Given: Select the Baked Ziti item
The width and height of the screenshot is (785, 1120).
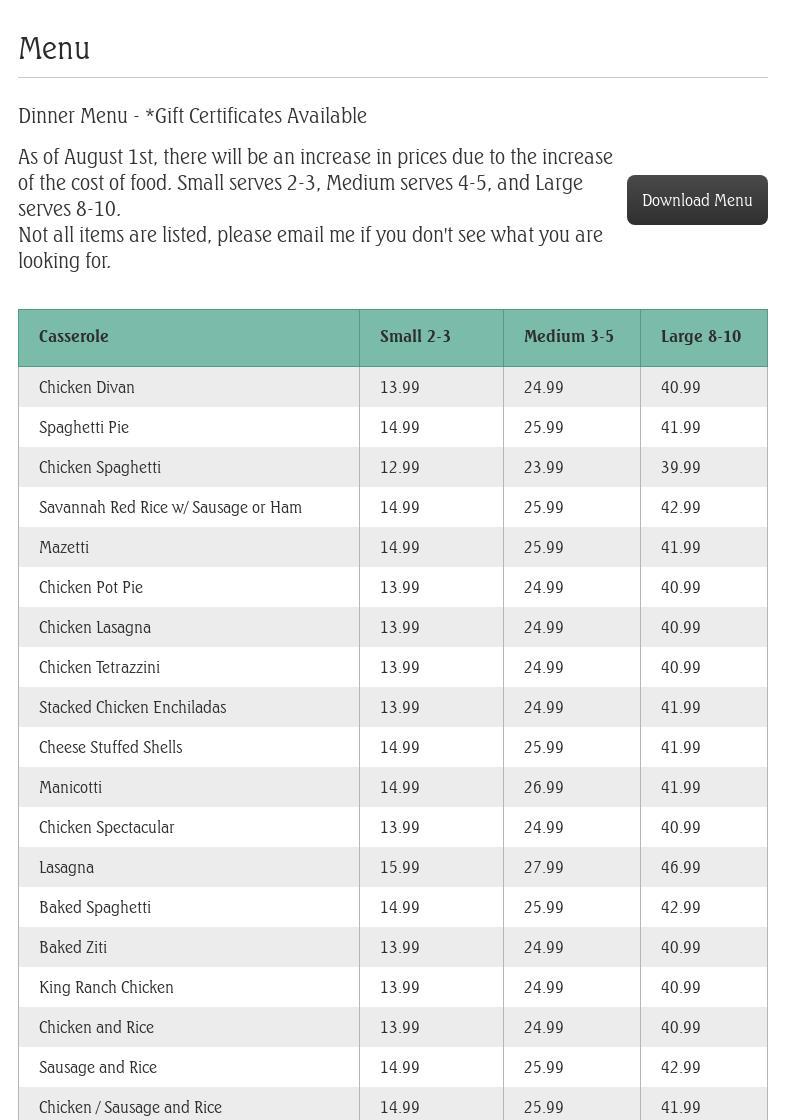Looking at the screenshot, I should (73, 948).
